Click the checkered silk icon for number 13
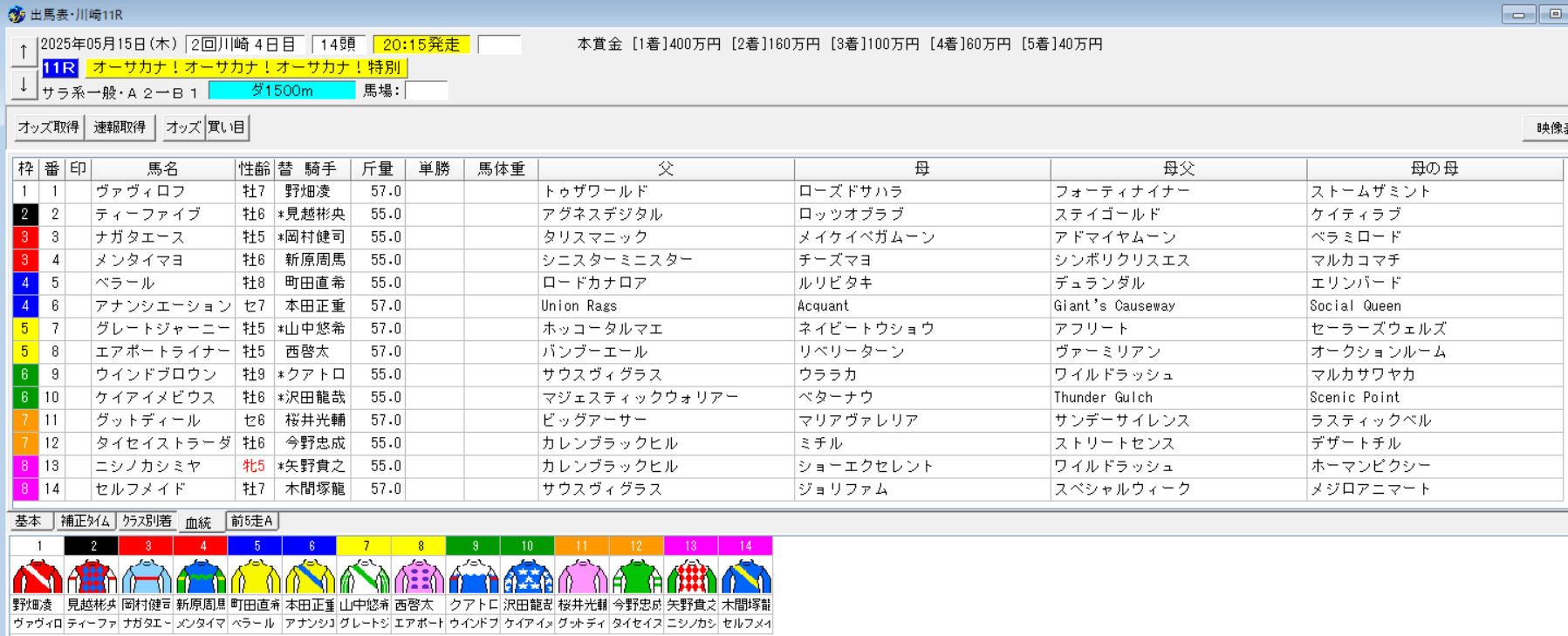Image resolution: width=1568 pixels, height=636 pixels. click(691, 577)
